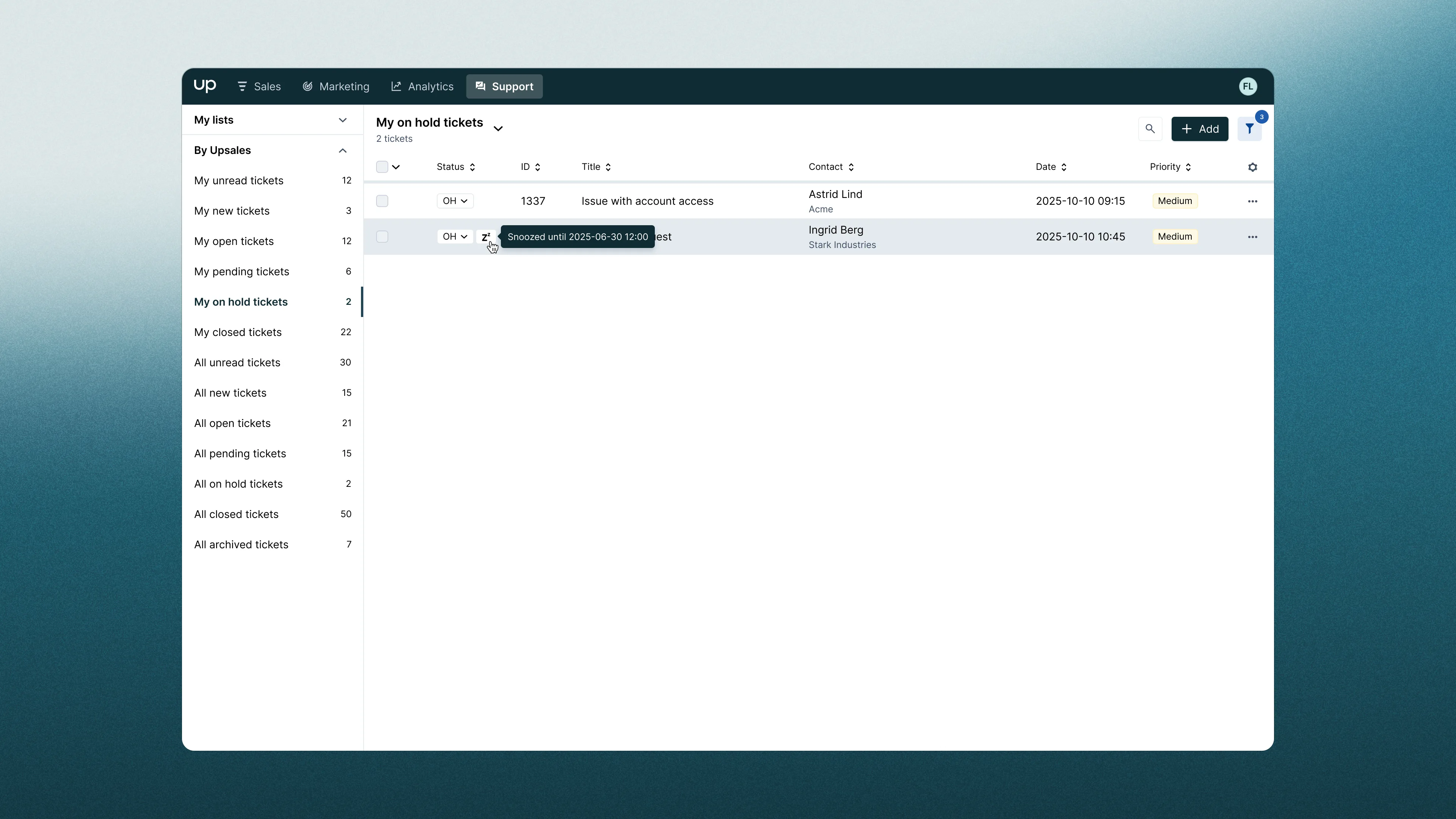Open the search icon button
The height and width of the screenshot is (819, 1456).
(1150, 129)
